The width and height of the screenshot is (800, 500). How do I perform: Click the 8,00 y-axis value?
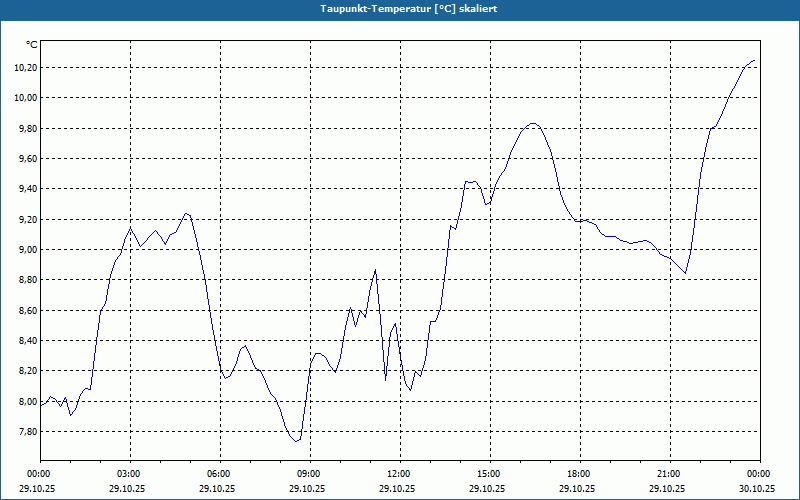coord(29,402)
